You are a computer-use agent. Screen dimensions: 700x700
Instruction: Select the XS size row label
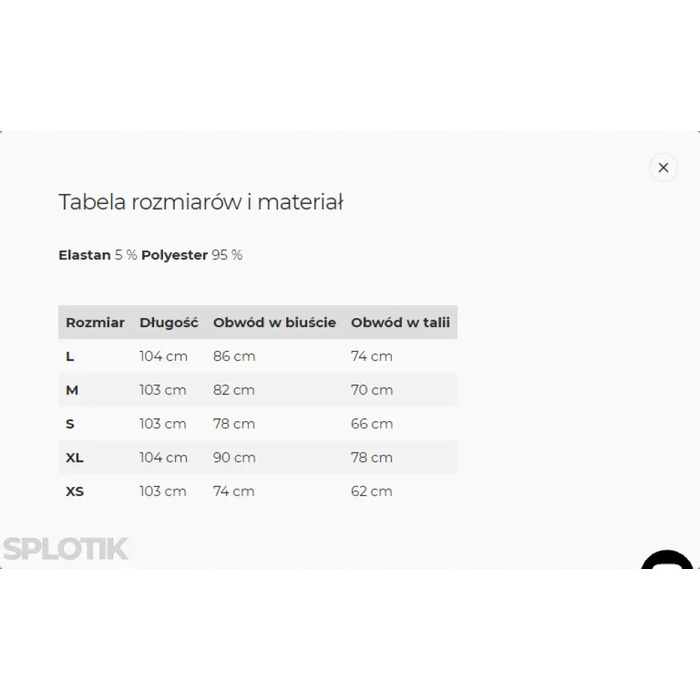coord(75,492)
